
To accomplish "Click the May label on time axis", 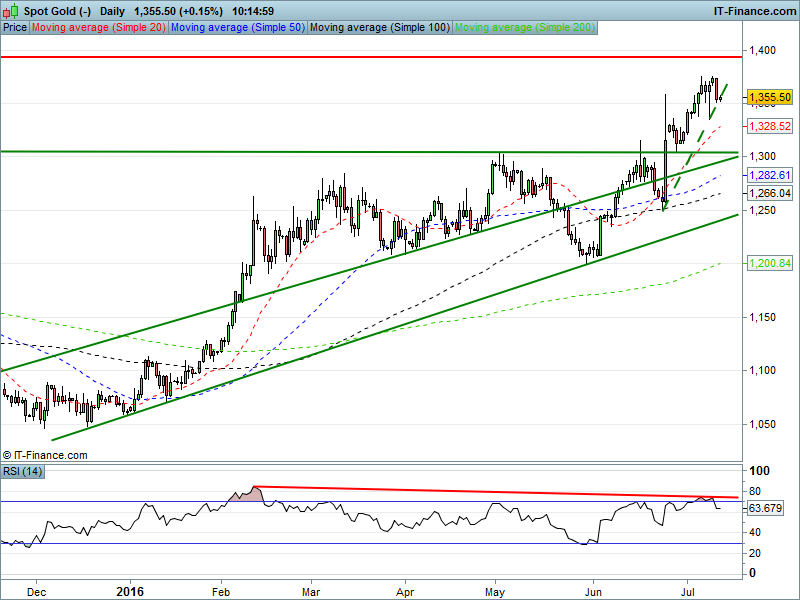I will pyautogui.click(x=495, y=592).
